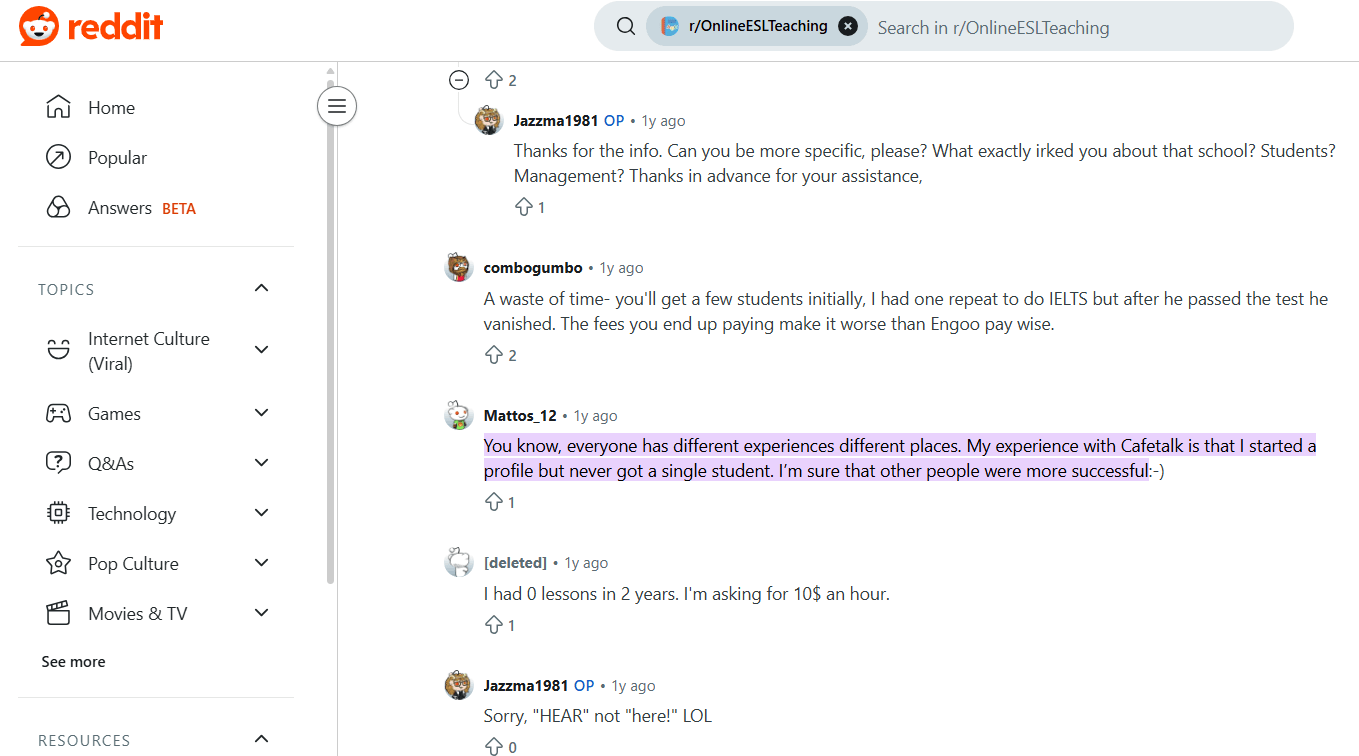1359x756 pixels.
Task: Upvote the deleted user's comment
Action: coord(494,625)
